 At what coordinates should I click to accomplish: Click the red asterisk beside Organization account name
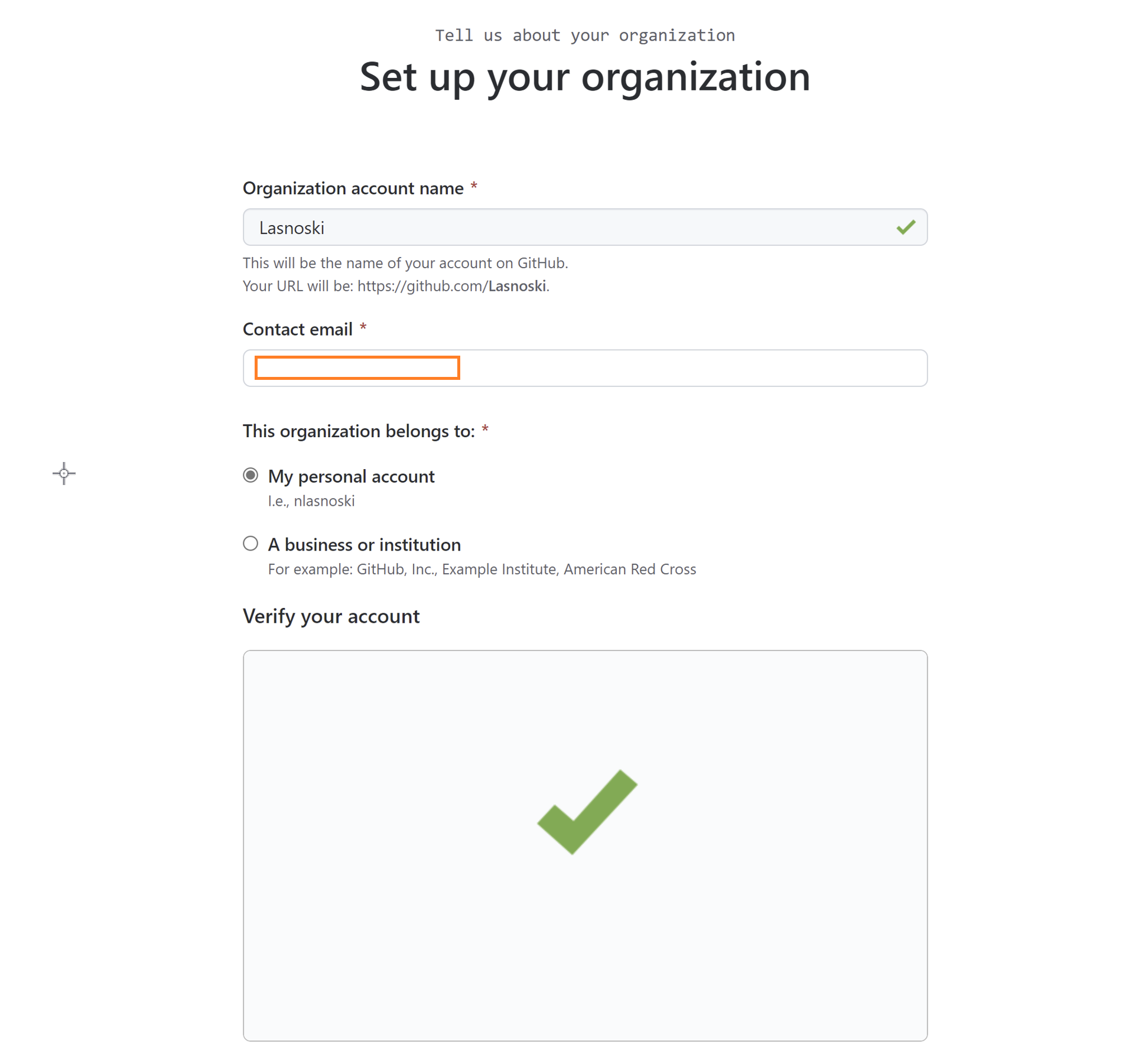tap(474, 187)
